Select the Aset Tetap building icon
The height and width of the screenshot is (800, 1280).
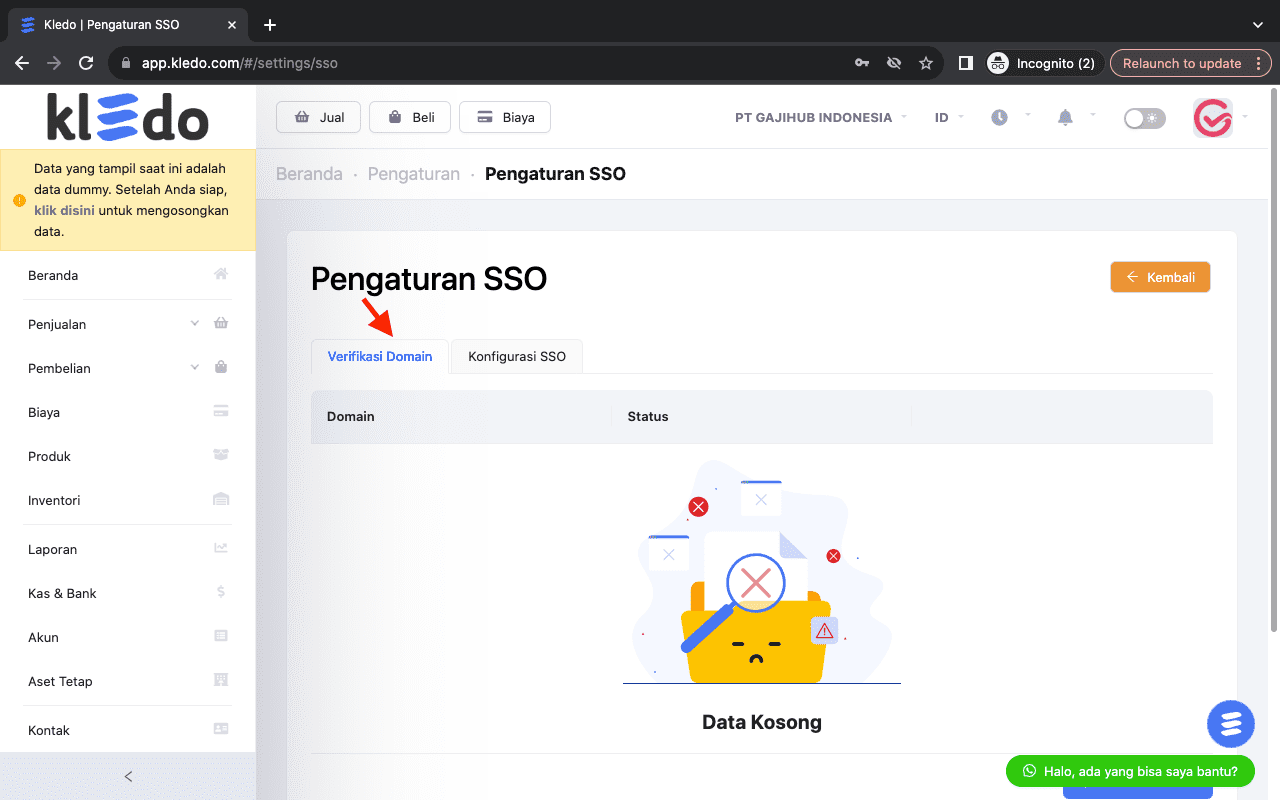point(220,679)
